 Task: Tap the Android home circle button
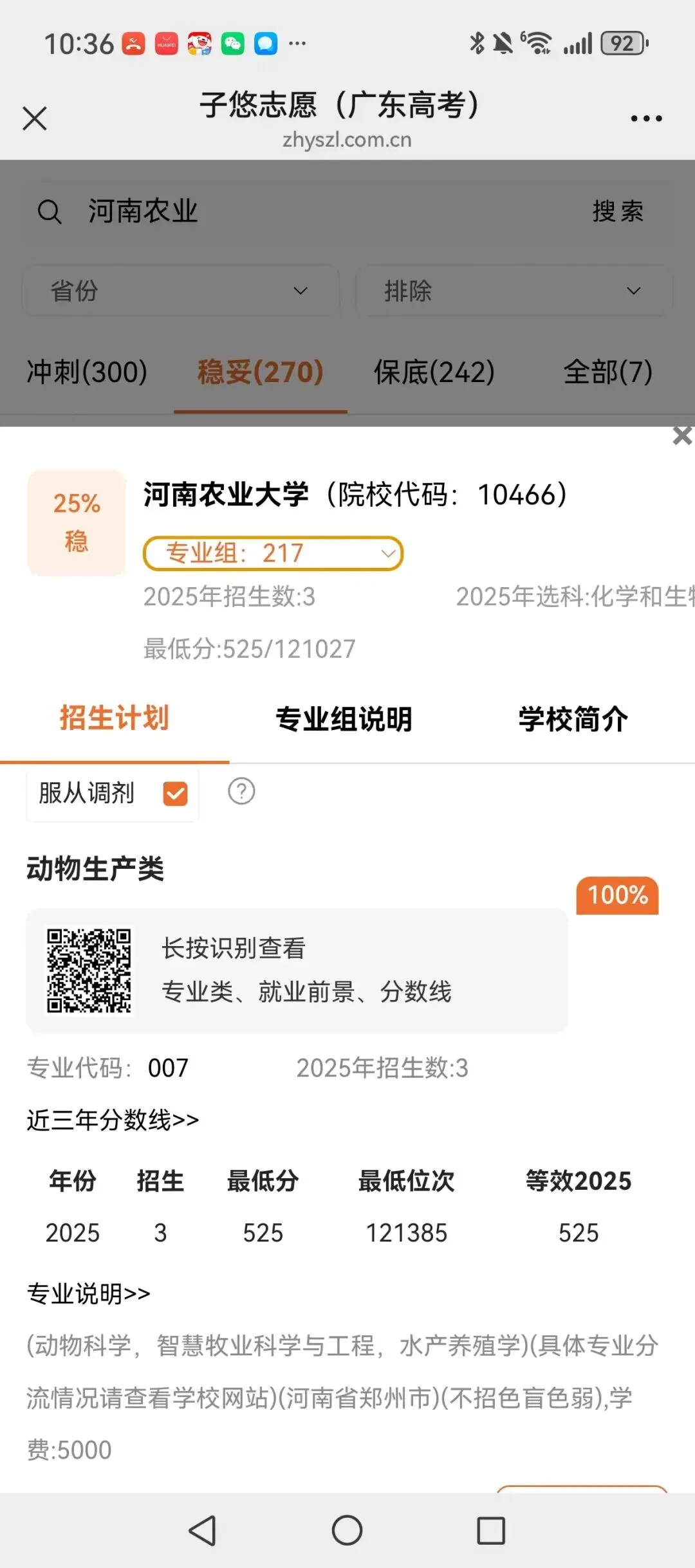click(x=347, y=1530)
